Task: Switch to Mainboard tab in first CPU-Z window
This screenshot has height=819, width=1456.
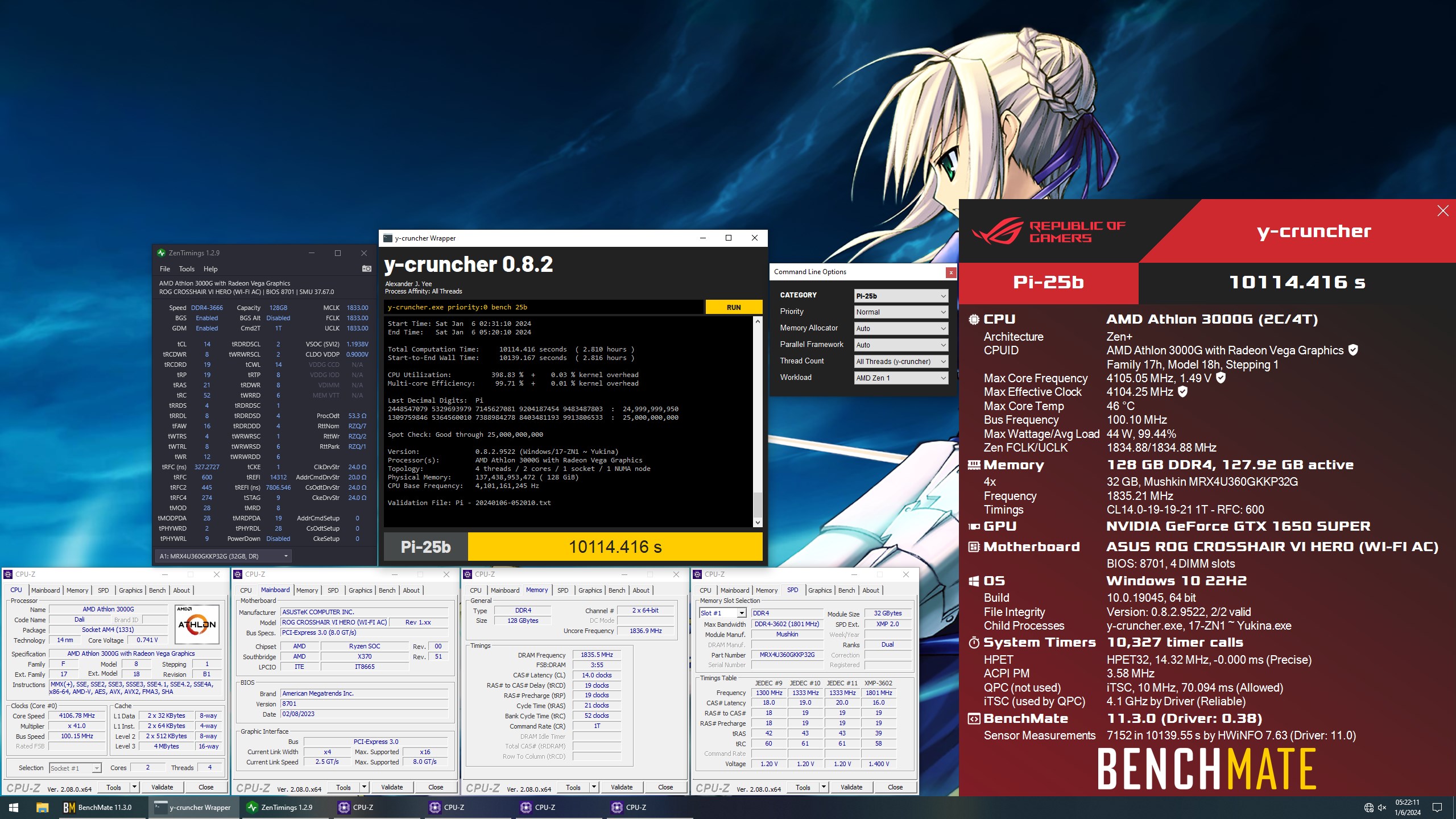Action: pyautogui.click(x=45, y=590)
